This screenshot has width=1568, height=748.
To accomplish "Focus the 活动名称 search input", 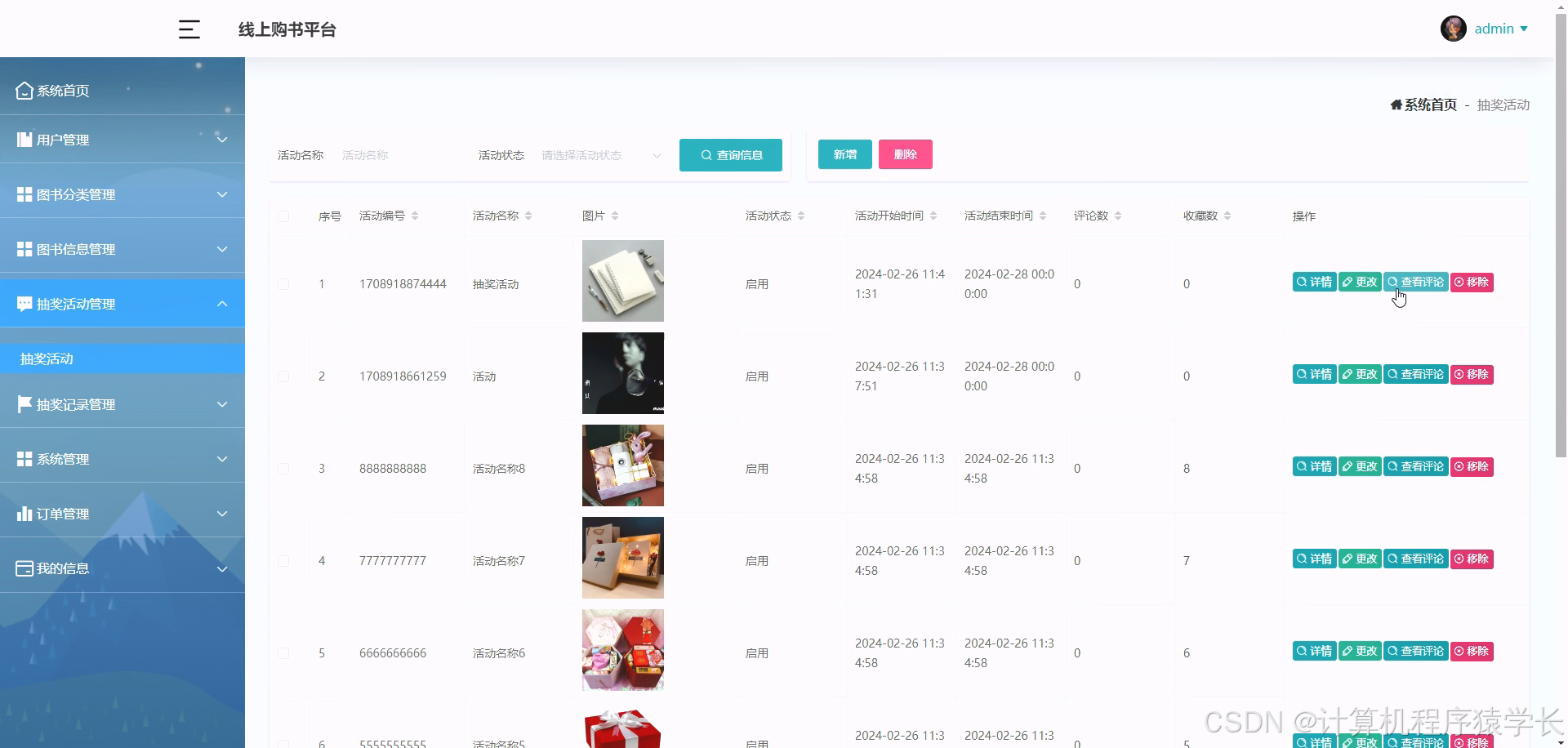I will coord(399,155).
